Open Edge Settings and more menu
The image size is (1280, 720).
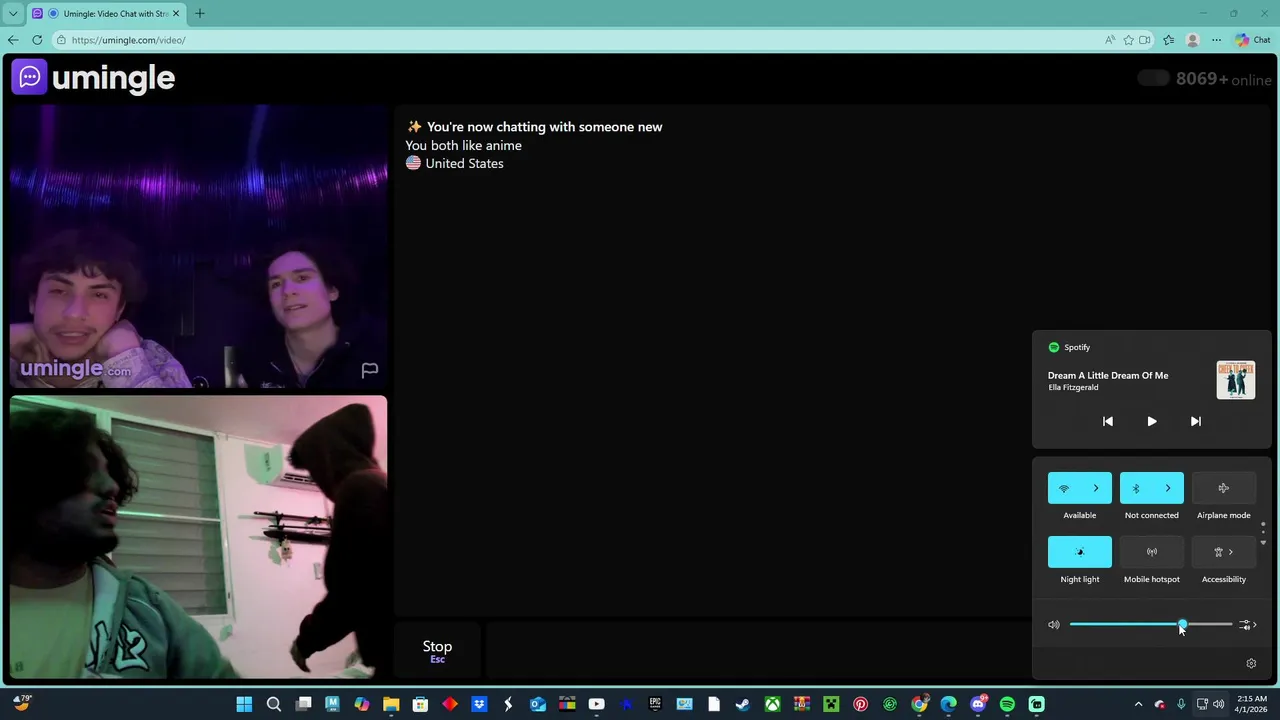pyautogui.click(x=1216, y=40)
